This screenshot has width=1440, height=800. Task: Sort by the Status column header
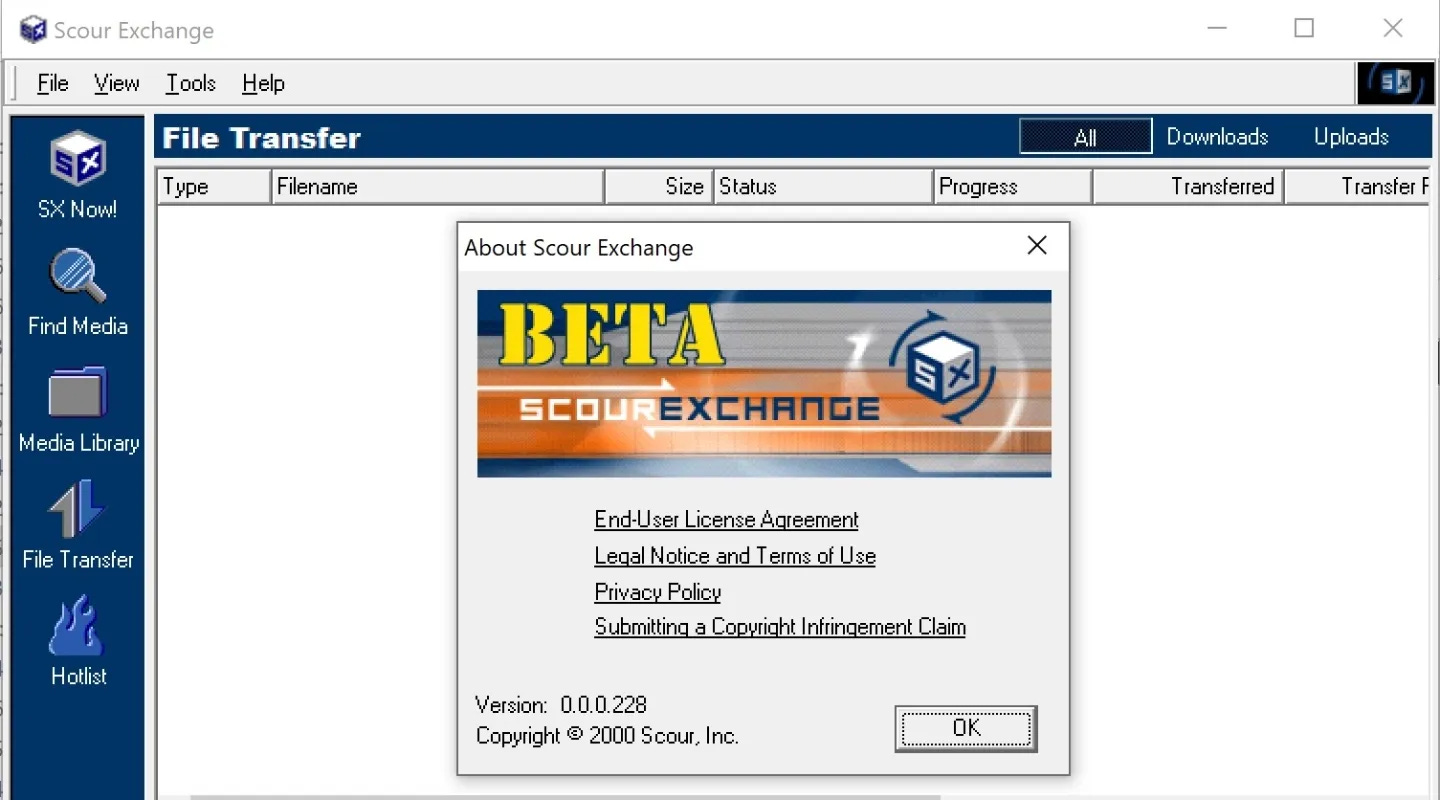click(x=823, y=186)
